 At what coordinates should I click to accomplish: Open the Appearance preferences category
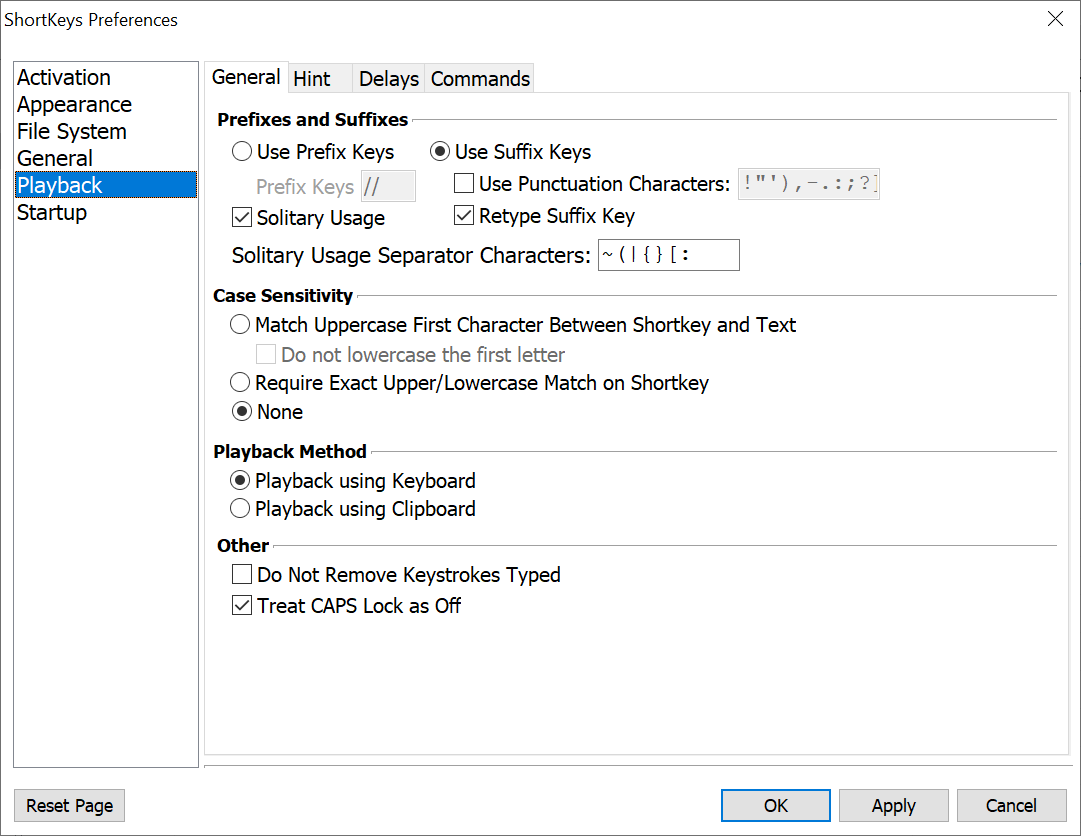point(74,105)
